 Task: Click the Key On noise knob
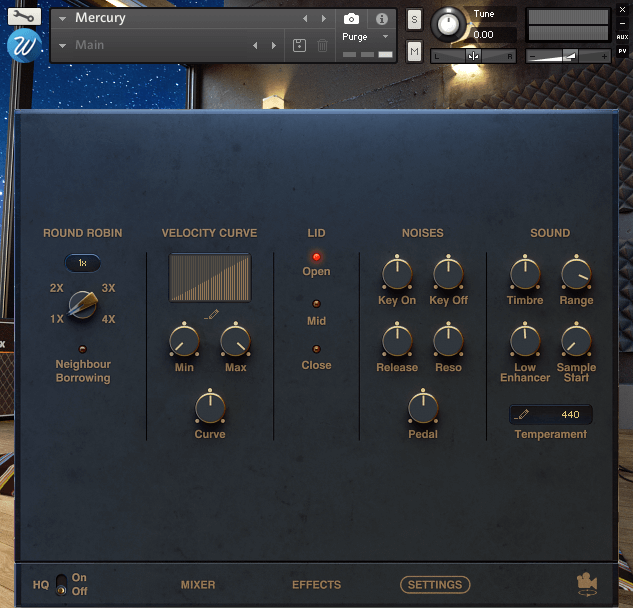397,274
